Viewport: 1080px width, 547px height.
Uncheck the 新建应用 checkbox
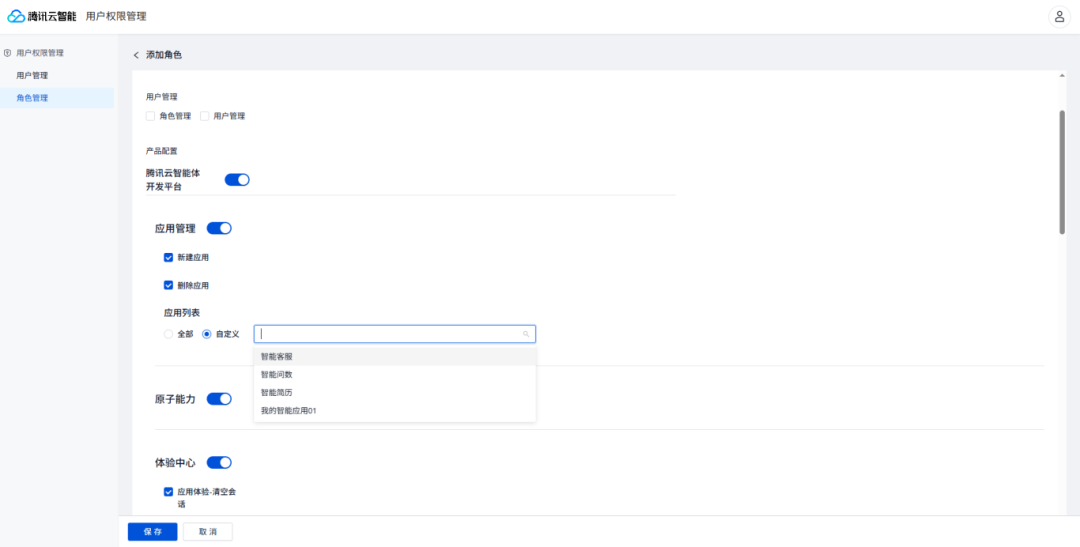[x=169, y=257]
